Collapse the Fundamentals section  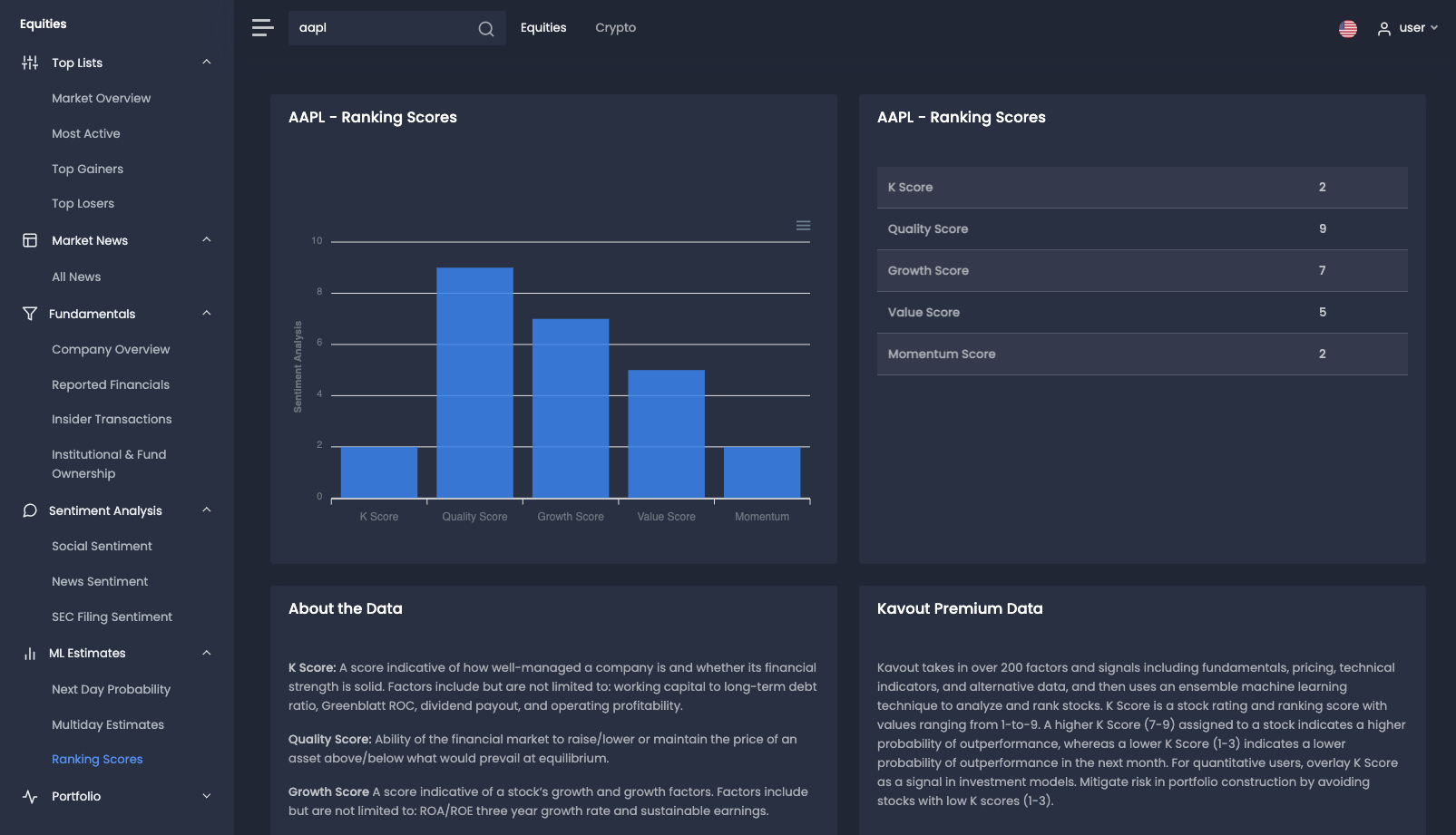tap(207, 314)
